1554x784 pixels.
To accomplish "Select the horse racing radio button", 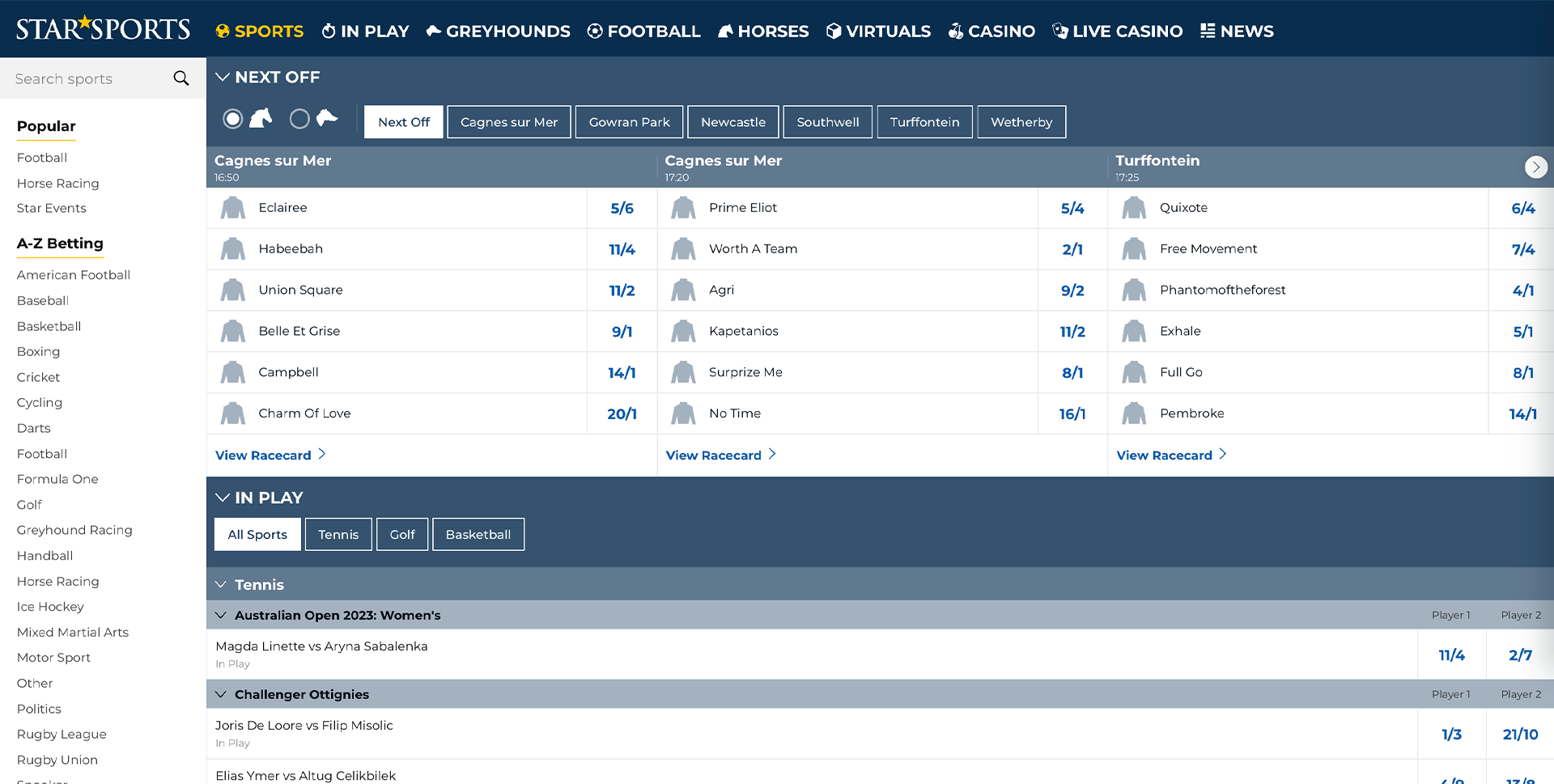I will click(x=233, y=119).
